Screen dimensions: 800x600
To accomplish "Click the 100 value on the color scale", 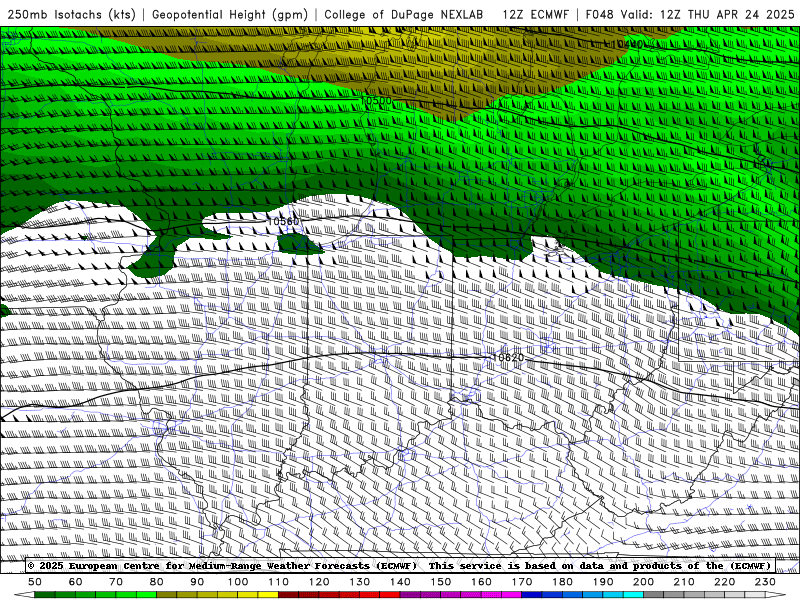I will (238, 582).
